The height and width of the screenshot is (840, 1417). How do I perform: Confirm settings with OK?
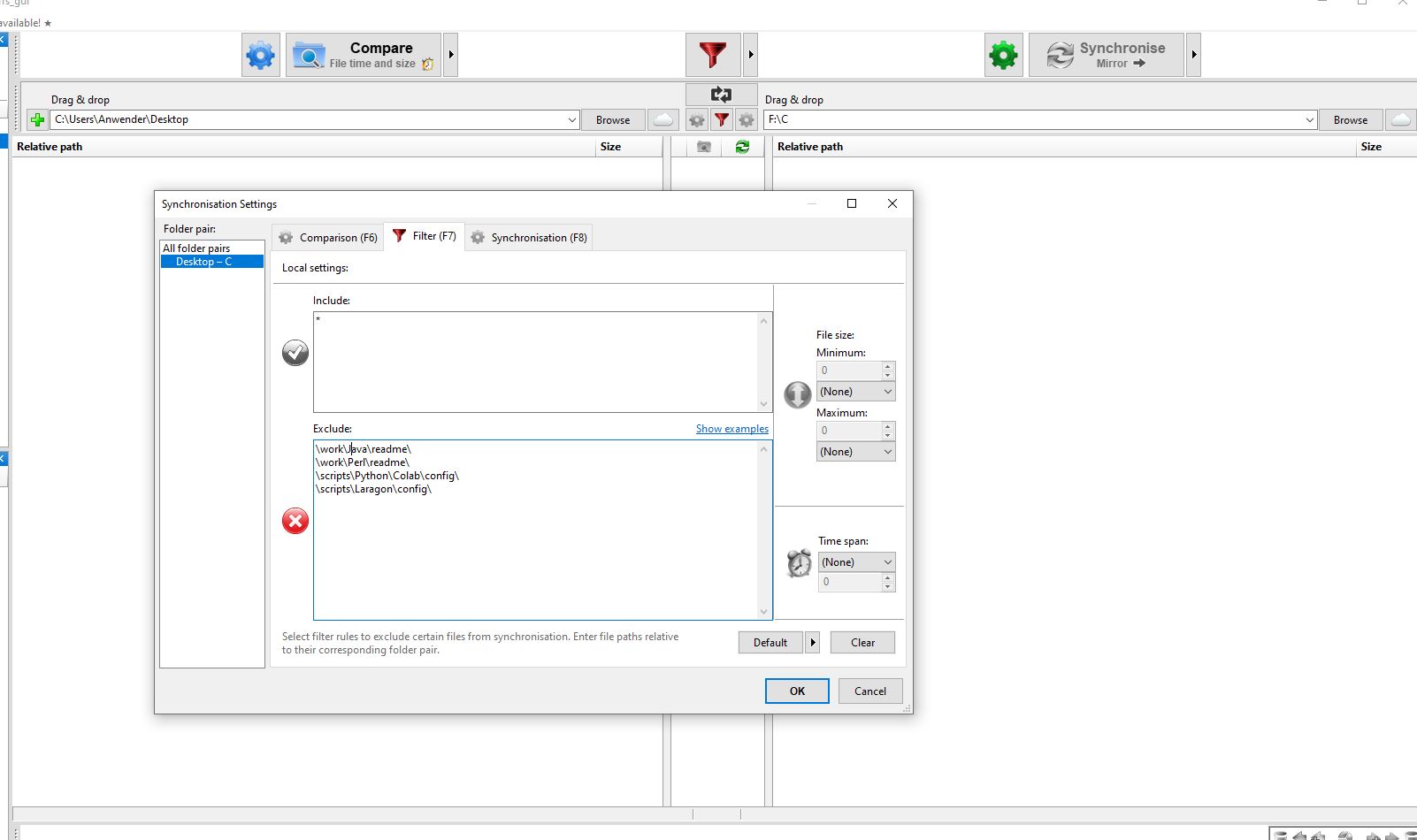pyautogui.click(x=797, y=691)
